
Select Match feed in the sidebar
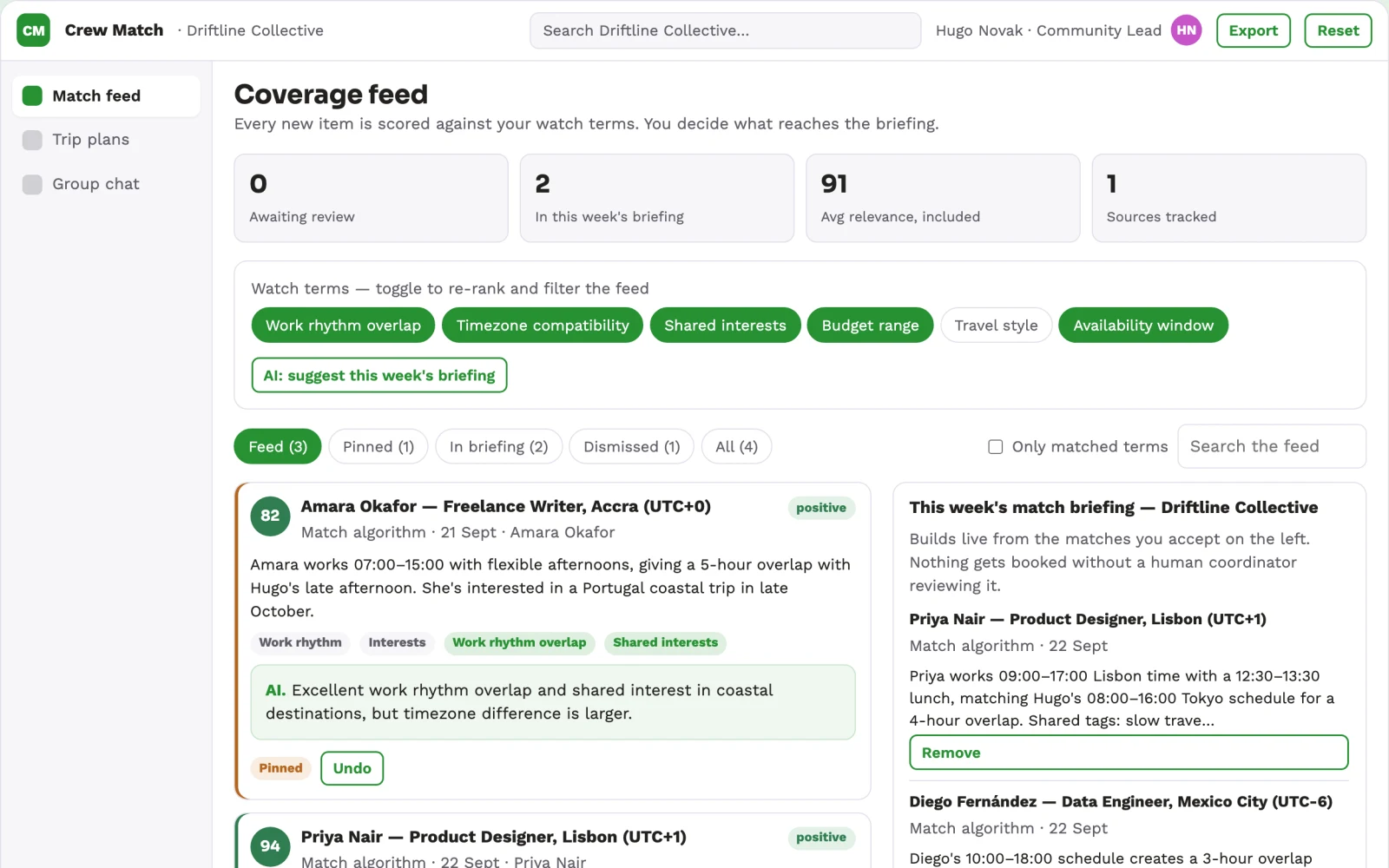pos(106,95)
